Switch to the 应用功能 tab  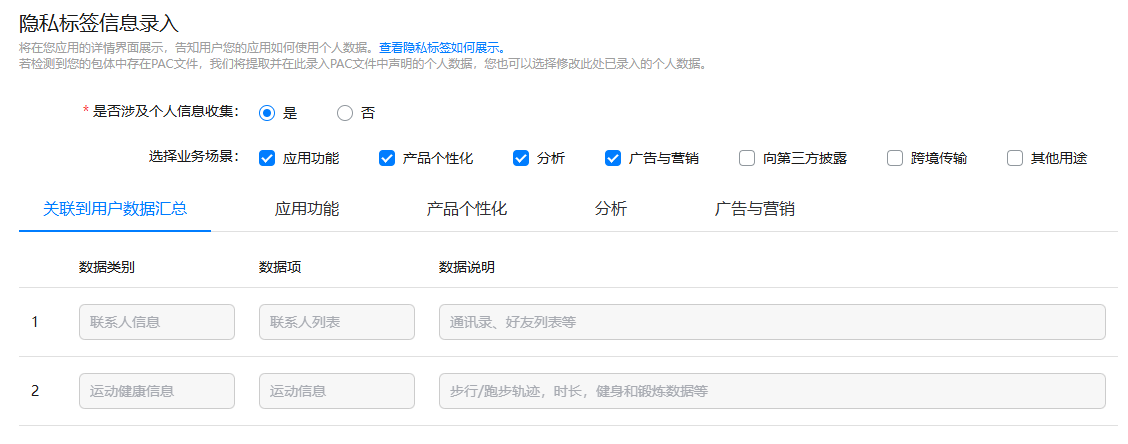coord(307,209)
